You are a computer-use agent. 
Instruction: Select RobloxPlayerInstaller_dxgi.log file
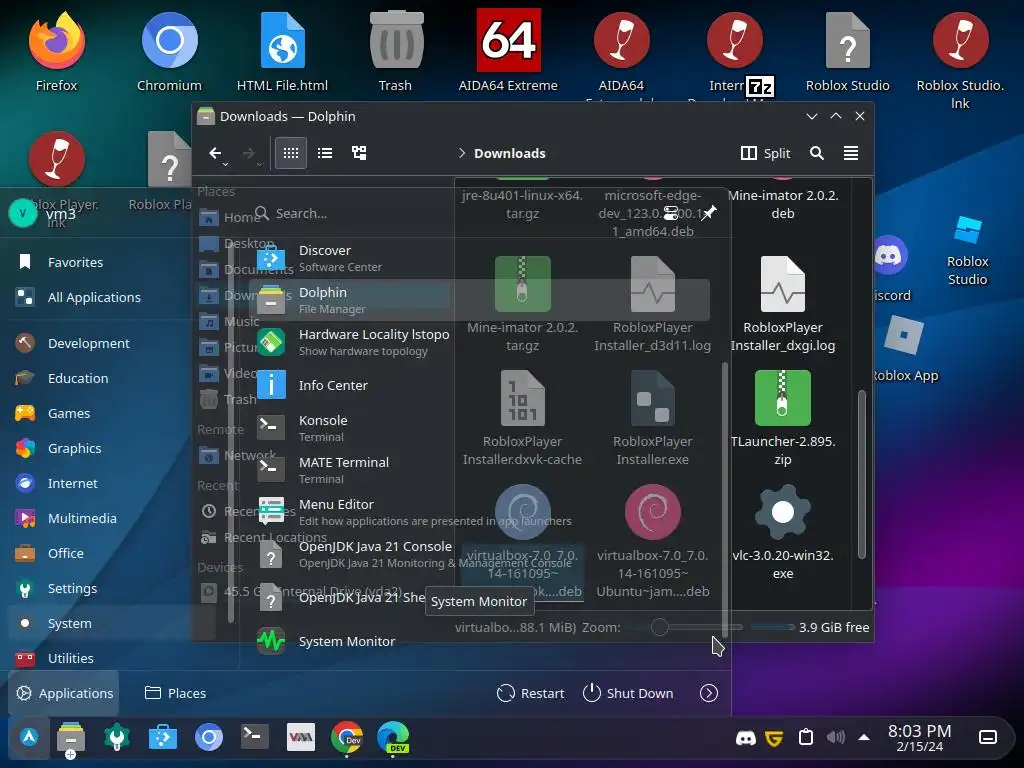click(x=782, y=304)
